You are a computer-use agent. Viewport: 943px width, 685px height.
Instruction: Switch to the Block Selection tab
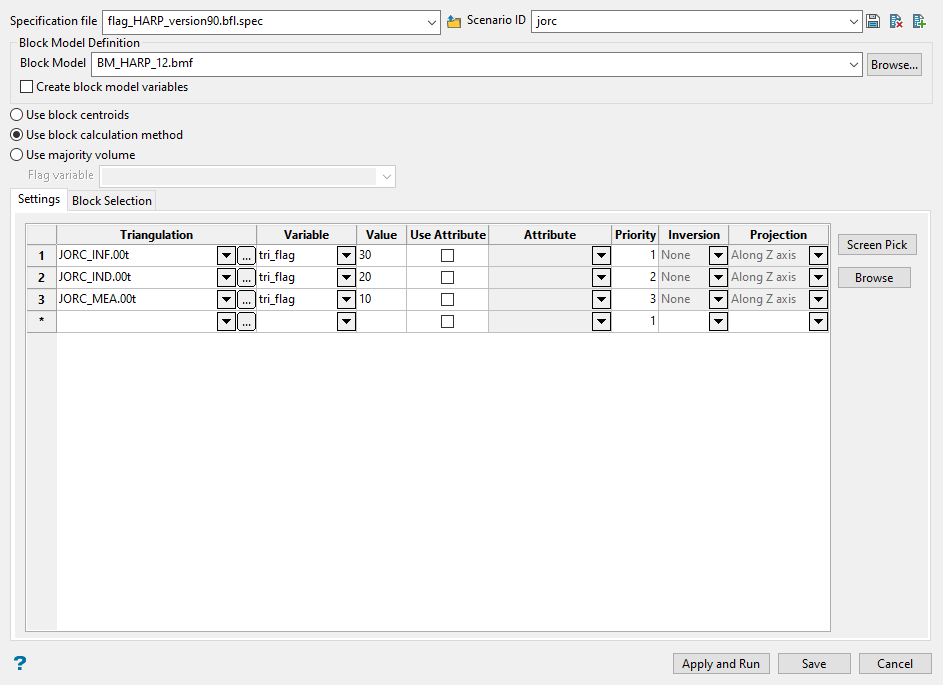(x=112, y=201)
